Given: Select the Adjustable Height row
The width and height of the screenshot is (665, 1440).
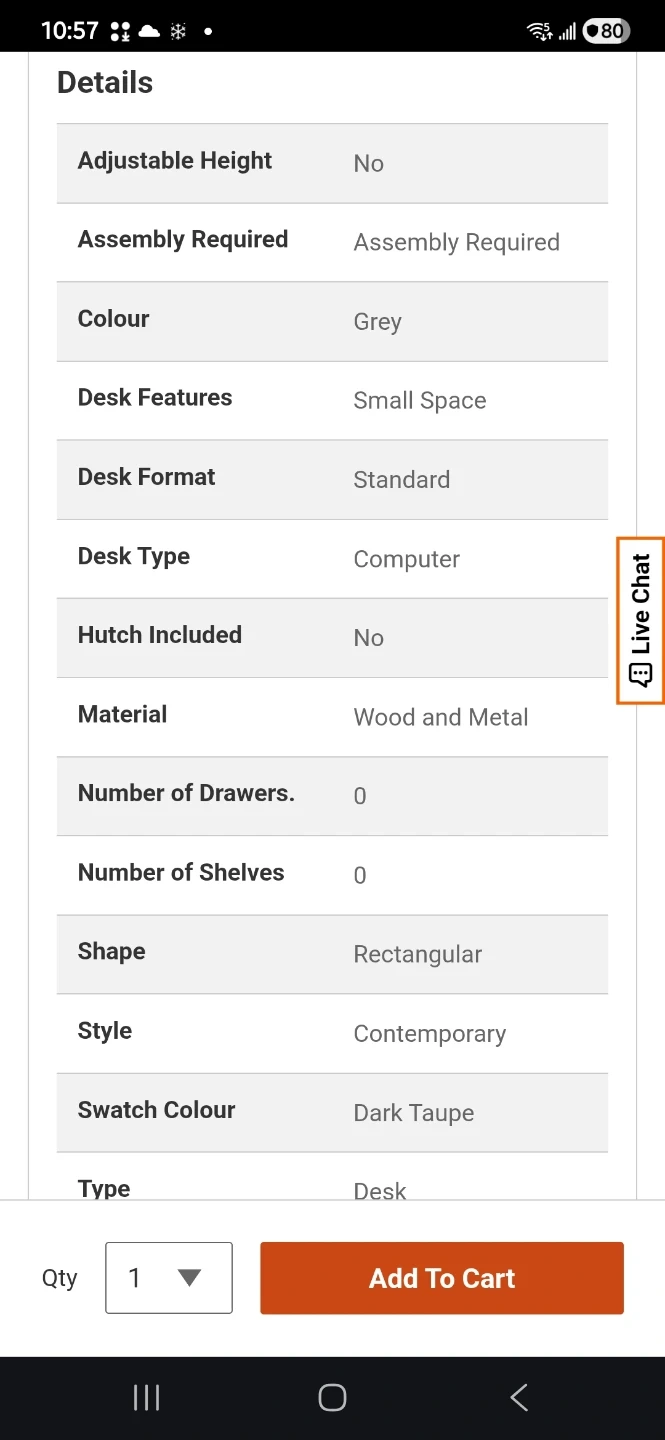Looking at the screenshot, I should point(332,163).
